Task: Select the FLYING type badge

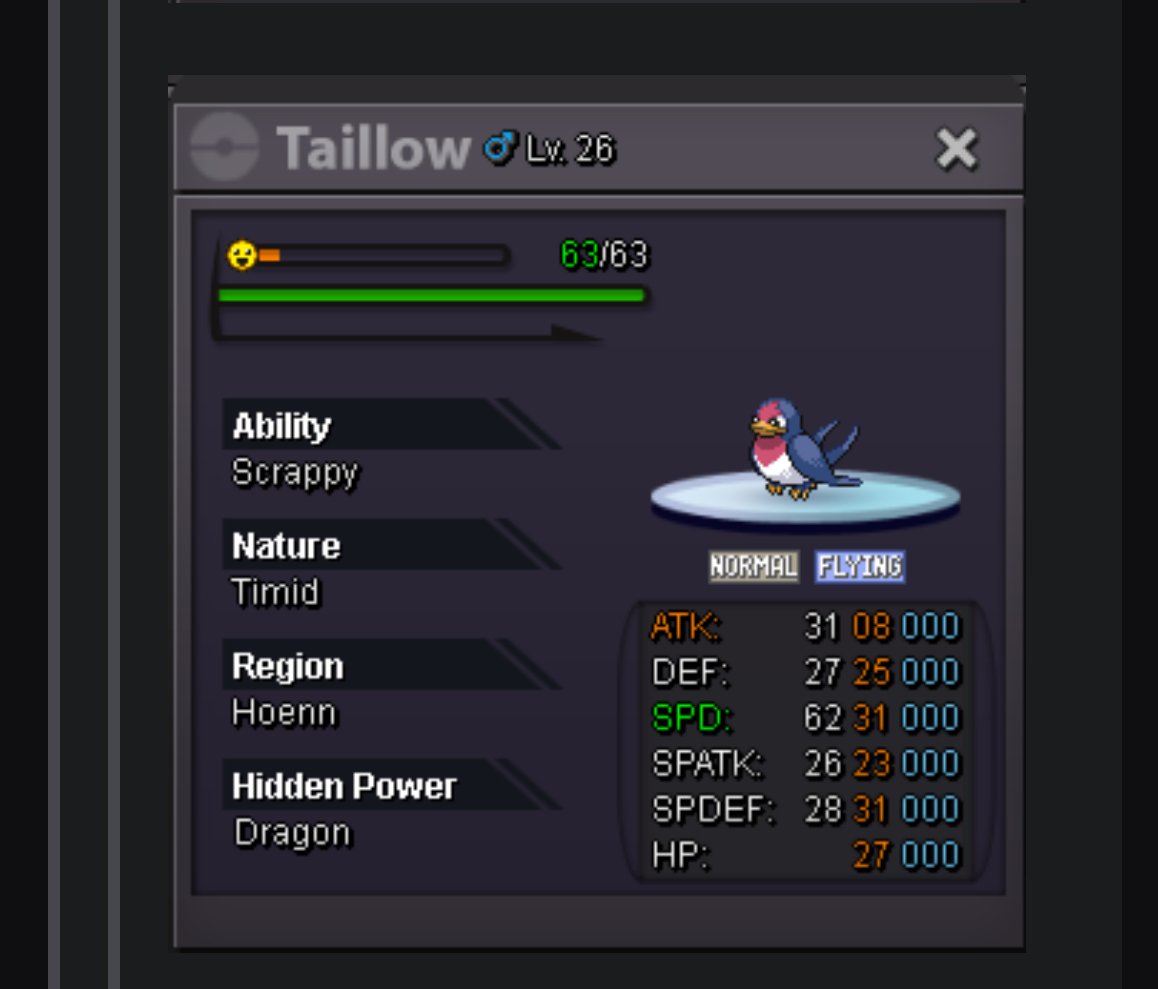Action: click(860, 567)
